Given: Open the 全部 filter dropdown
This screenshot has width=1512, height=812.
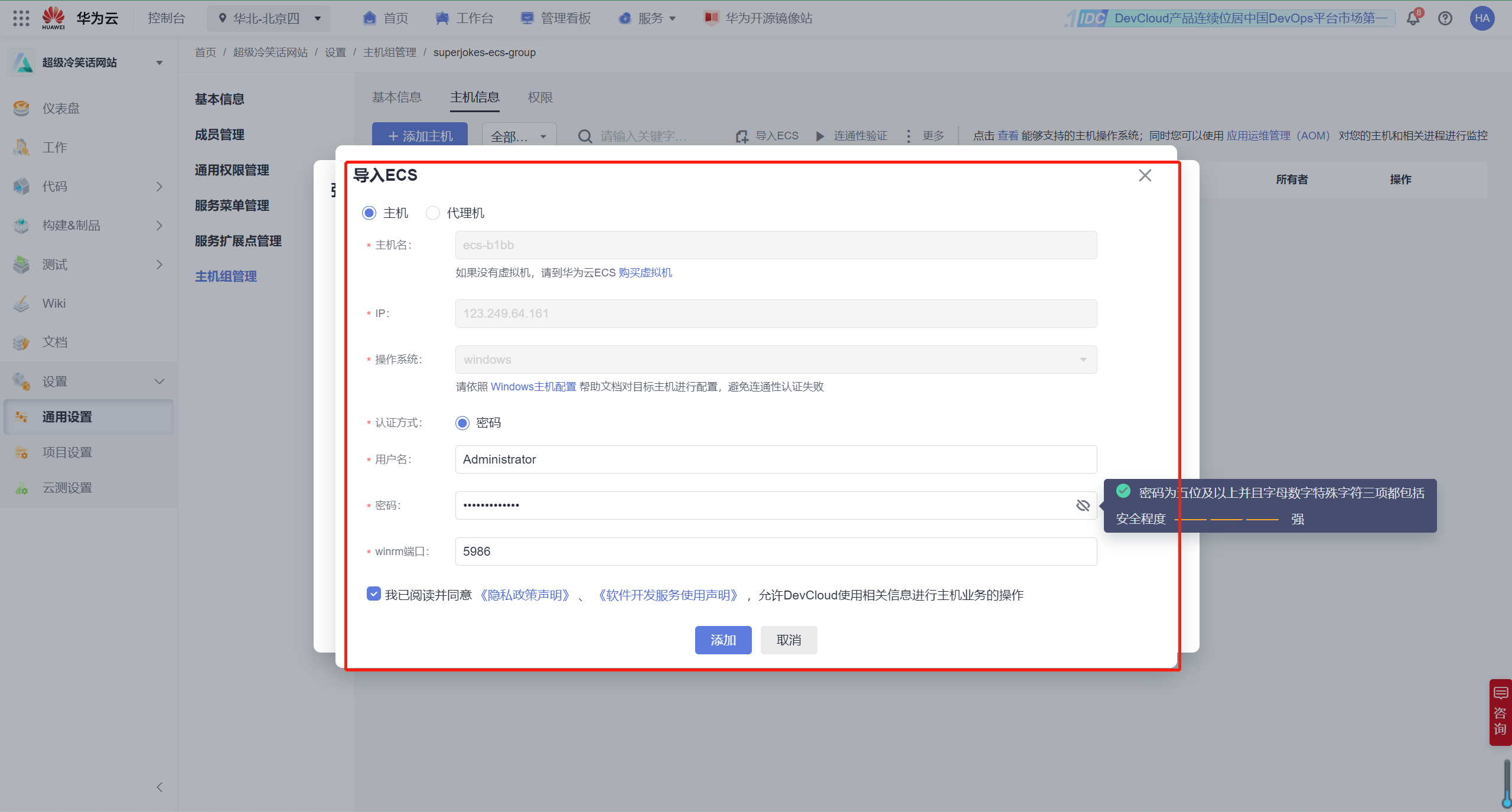Looking at the screenshot, I should tap(519, 136).
